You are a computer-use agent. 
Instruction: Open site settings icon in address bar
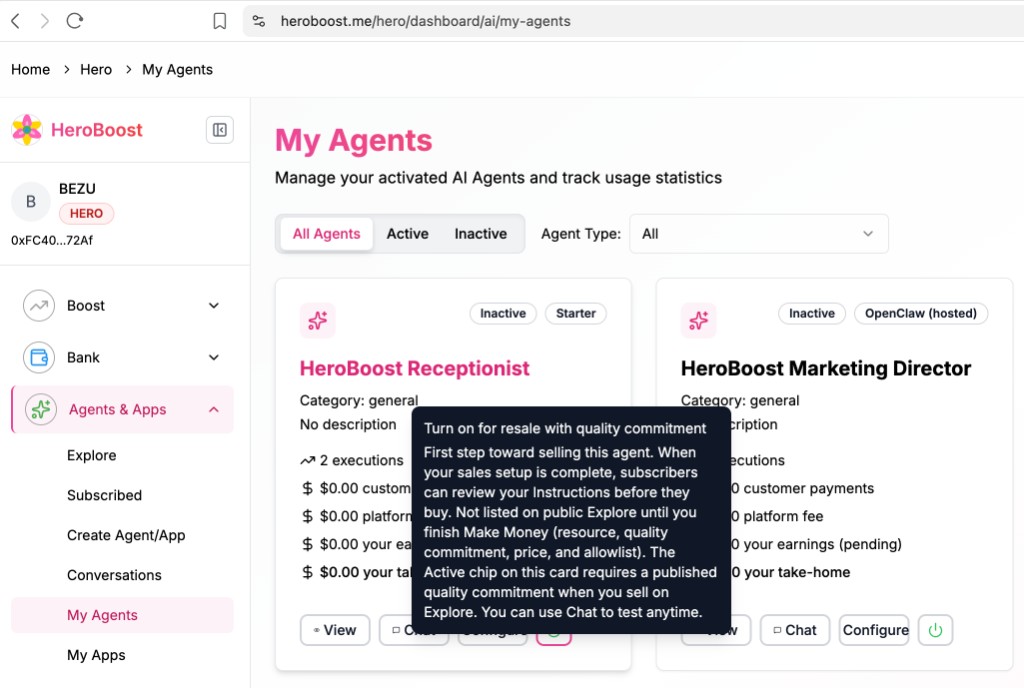[x=259, y=21]
